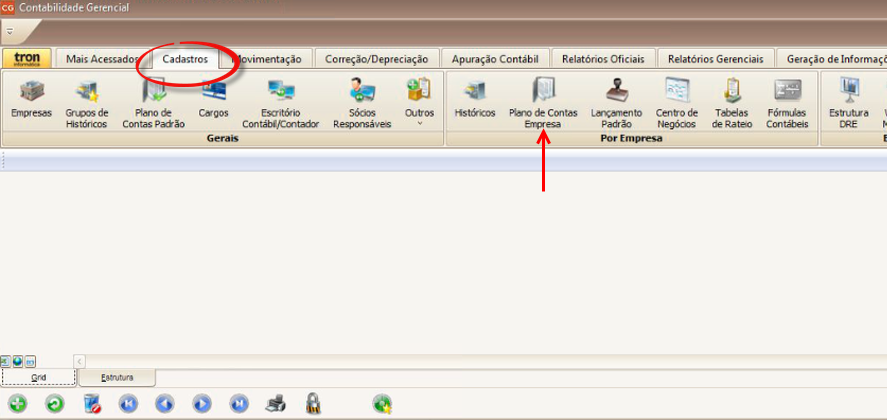Select Centro de Negócios icon
Viewport: 887px width, 420px height.
tap(677, 104)
